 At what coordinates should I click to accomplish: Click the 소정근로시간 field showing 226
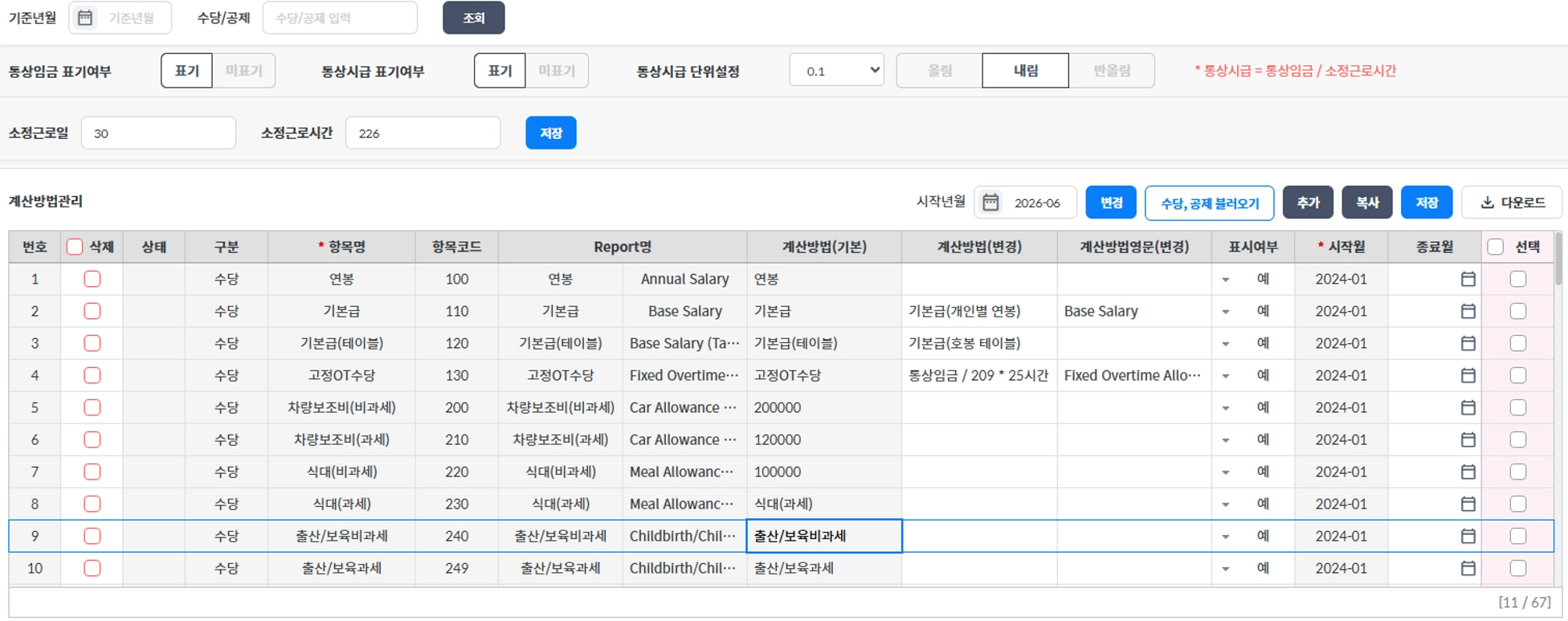coord(423,133)
